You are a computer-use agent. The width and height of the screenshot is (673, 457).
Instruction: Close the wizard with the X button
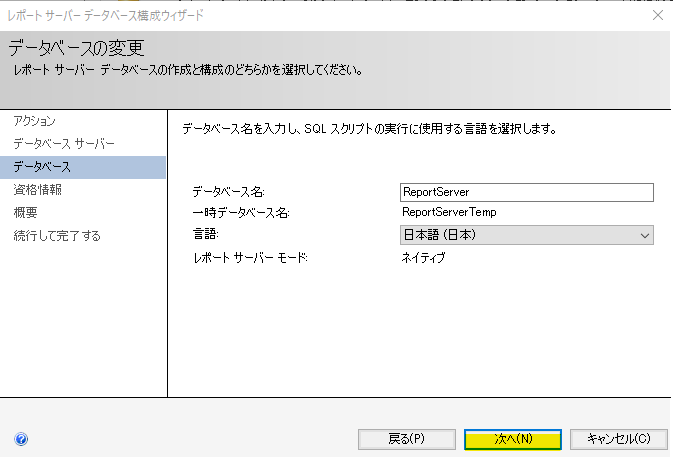[657, 15]
